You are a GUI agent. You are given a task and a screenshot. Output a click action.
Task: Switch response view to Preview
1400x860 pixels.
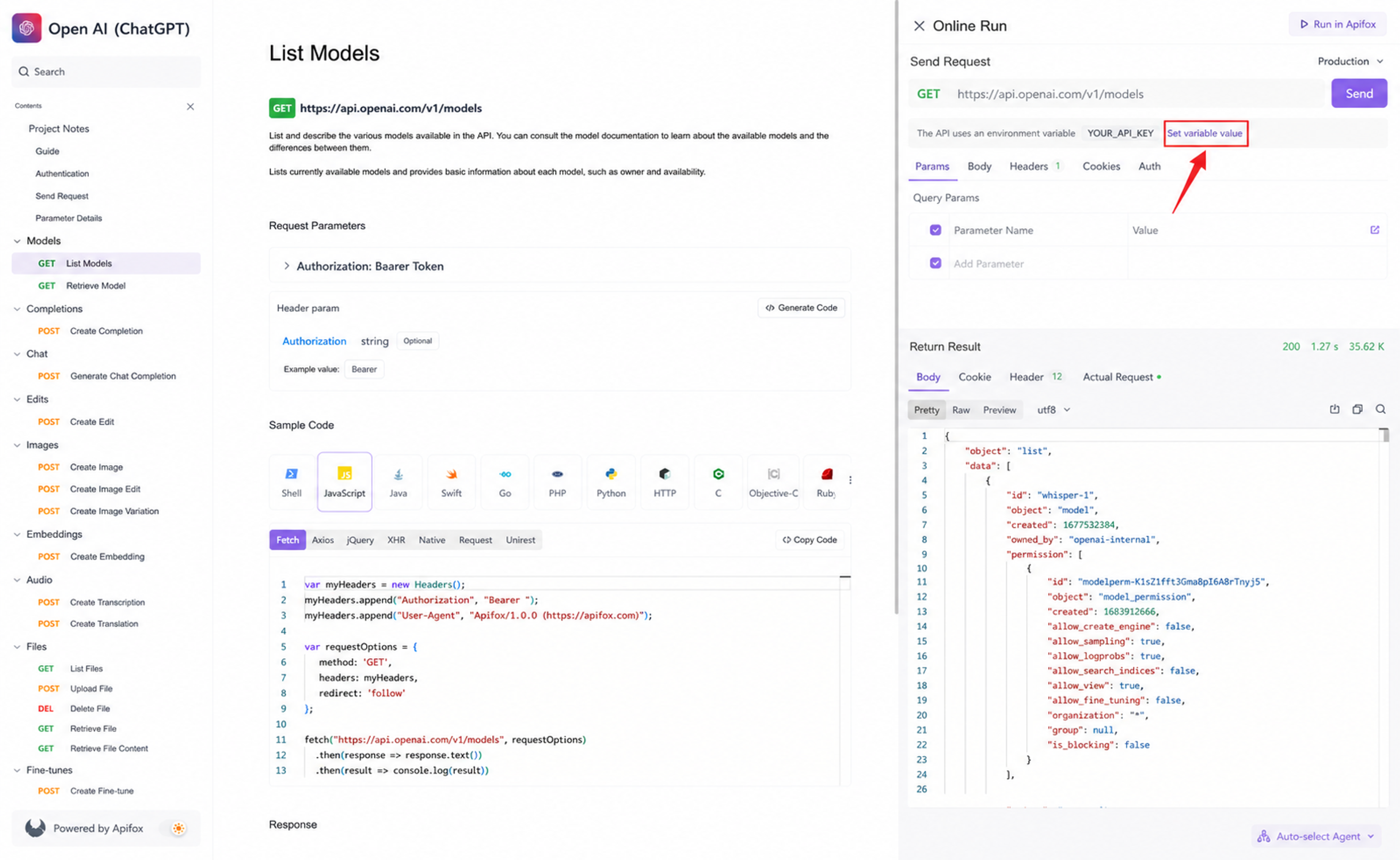pyautogui.click(x=999, y=410)
